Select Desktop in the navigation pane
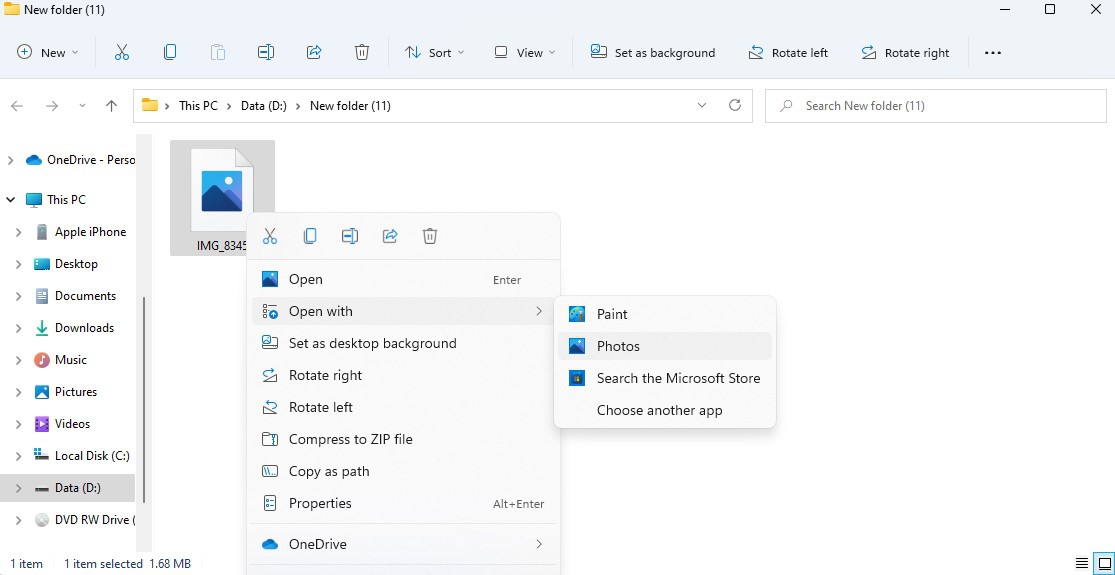Viewport: 1115px width, 575px height. pos(76,264)
